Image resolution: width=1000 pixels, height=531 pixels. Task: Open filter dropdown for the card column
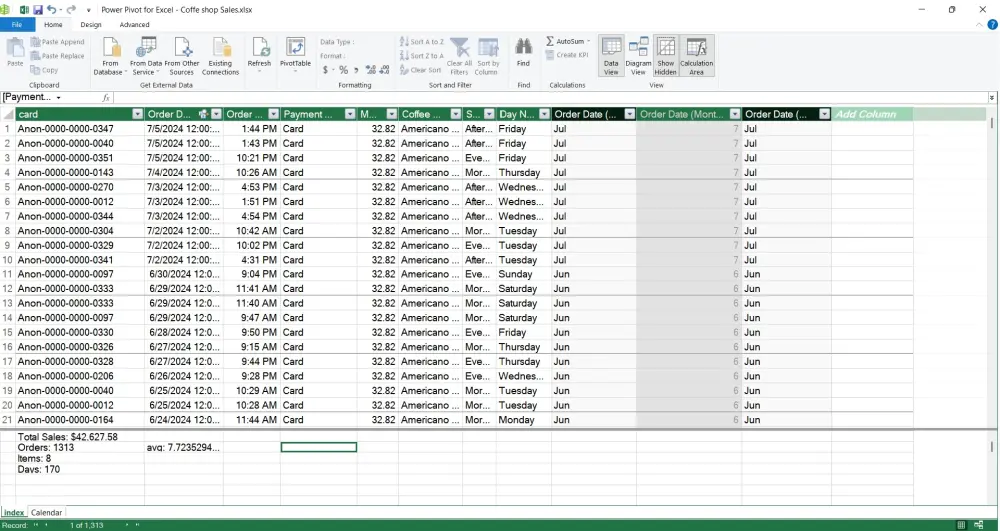point(137,114)
